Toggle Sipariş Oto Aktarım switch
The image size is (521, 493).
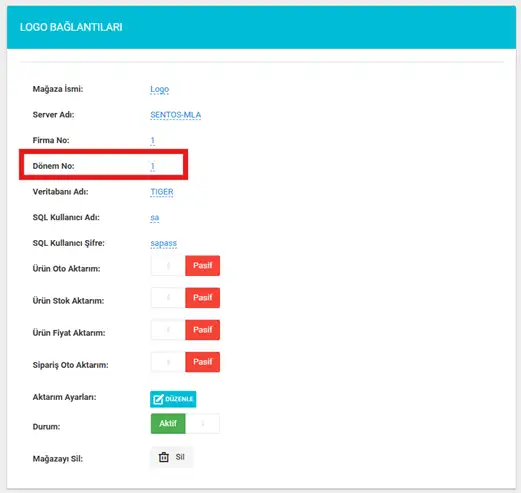pyautogui.click(x=185, y=362)
